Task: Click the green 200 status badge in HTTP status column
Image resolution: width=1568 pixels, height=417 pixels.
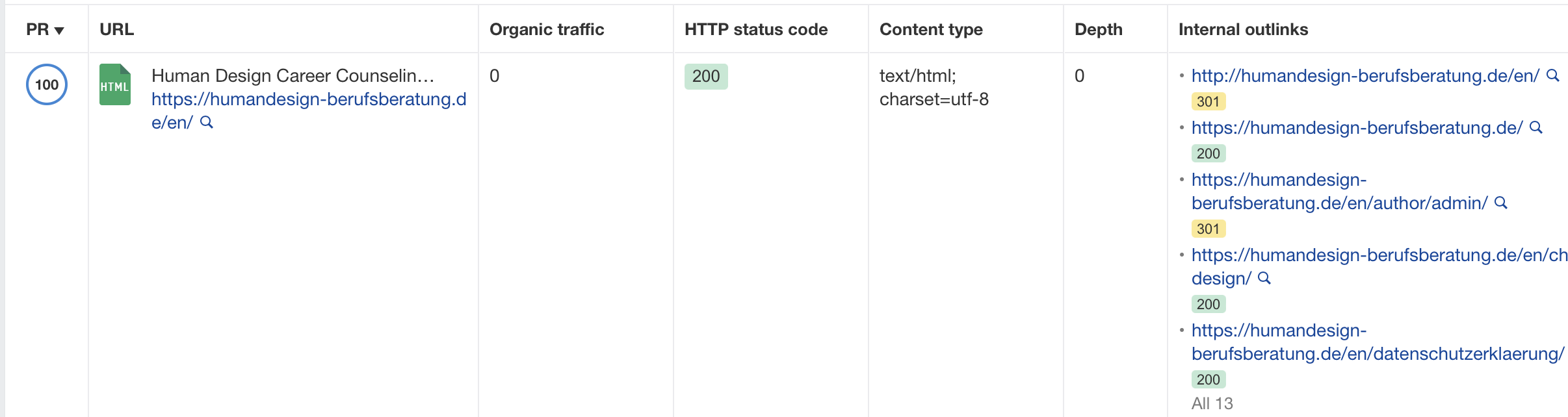Action: [x=706, y=76]
